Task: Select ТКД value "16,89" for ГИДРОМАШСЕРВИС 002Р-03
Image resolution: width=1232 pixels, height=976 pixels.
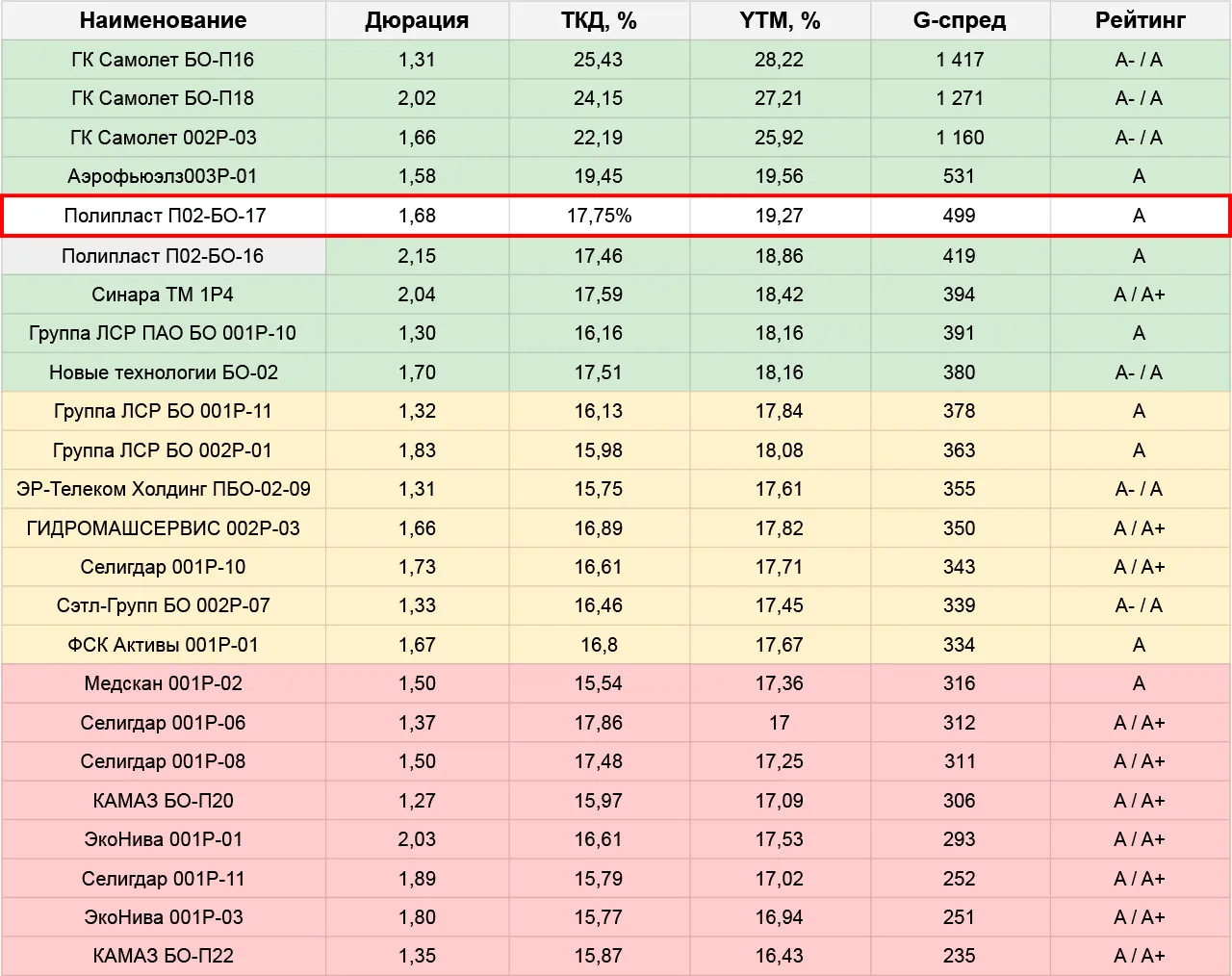Action: [599, 528]
